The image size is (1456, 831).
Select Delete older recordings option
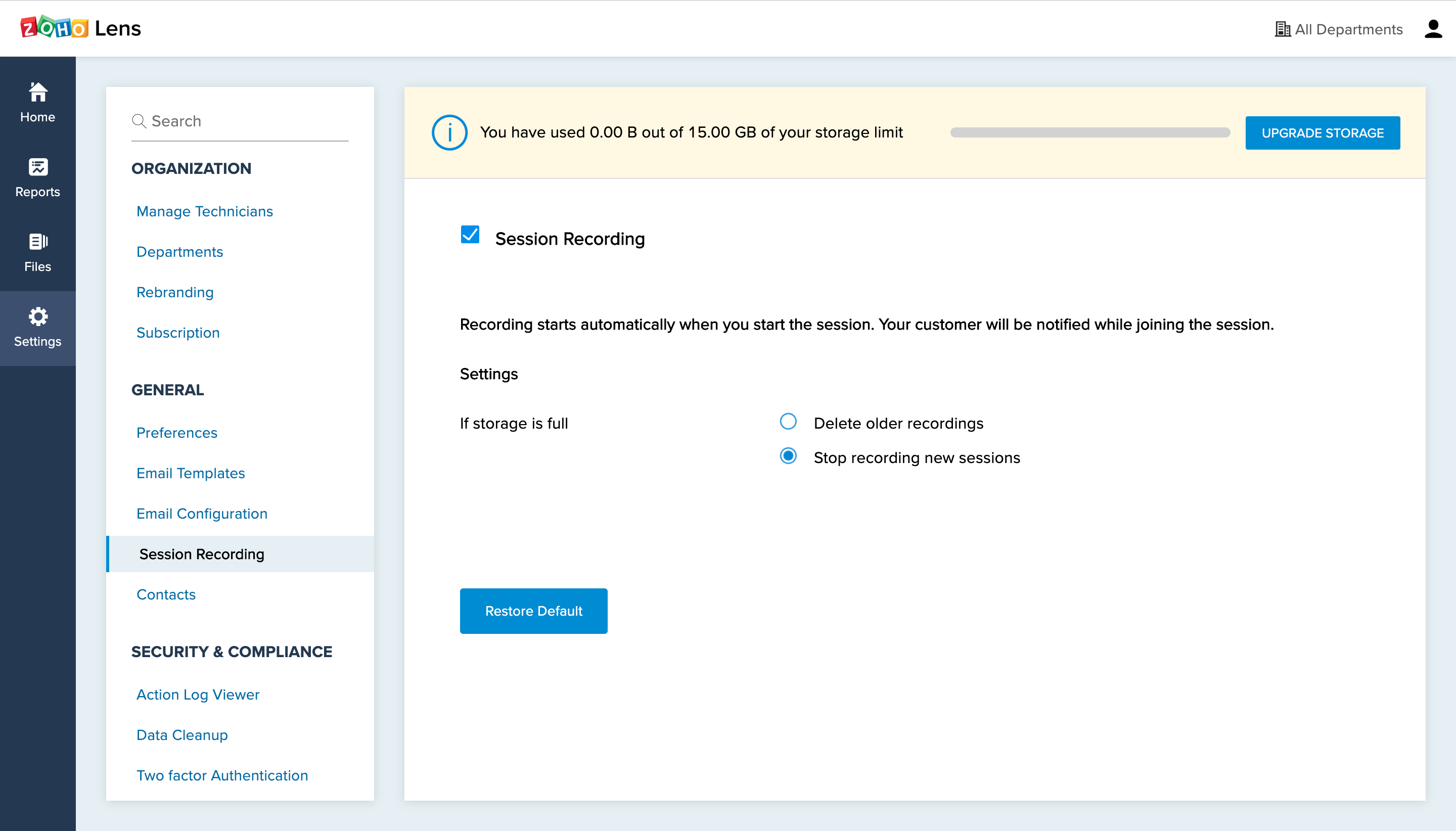click(788, 422)
